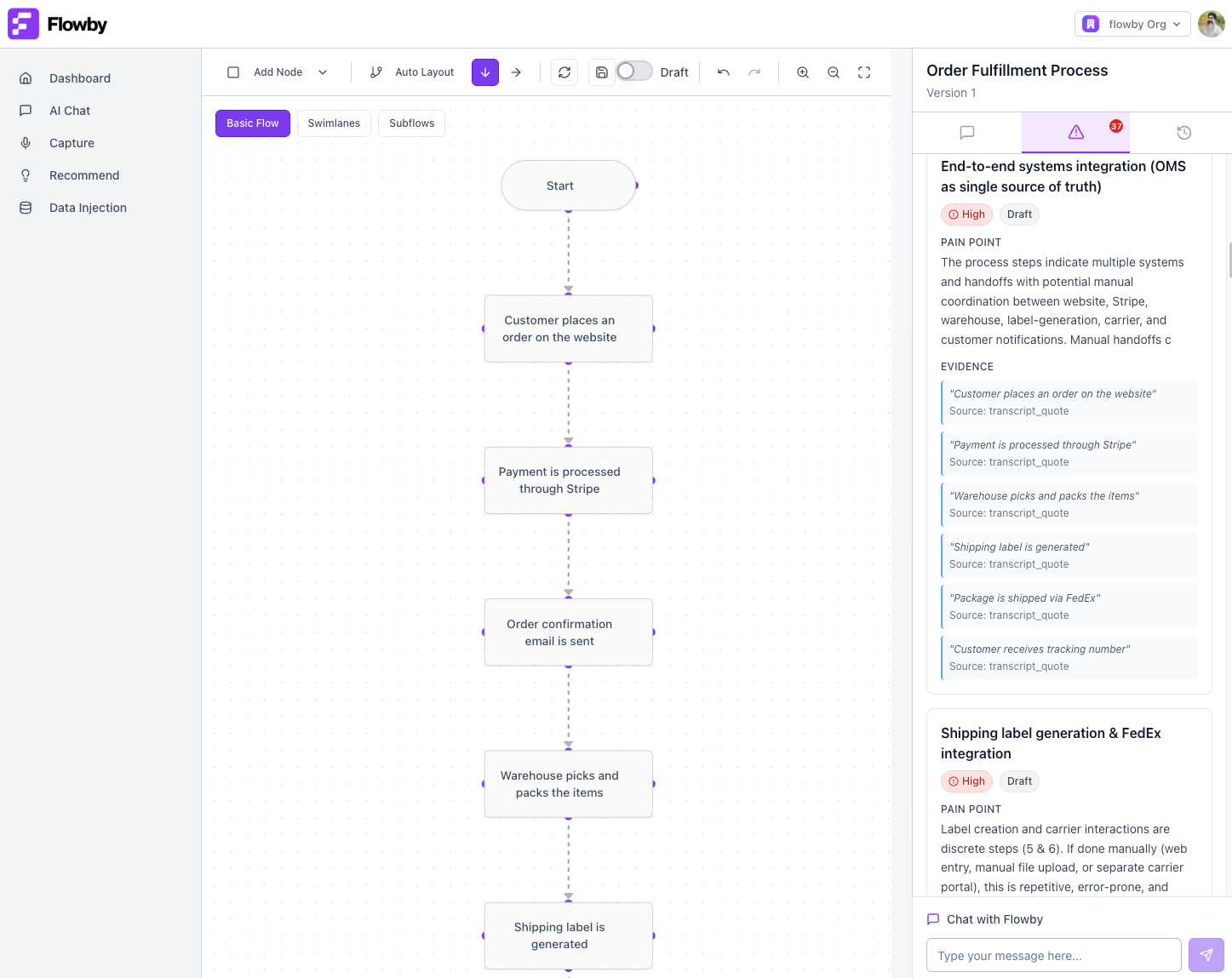Select the Basic Flow view
The height and width of the screenshot is (978, 1232).
(252, 123)
